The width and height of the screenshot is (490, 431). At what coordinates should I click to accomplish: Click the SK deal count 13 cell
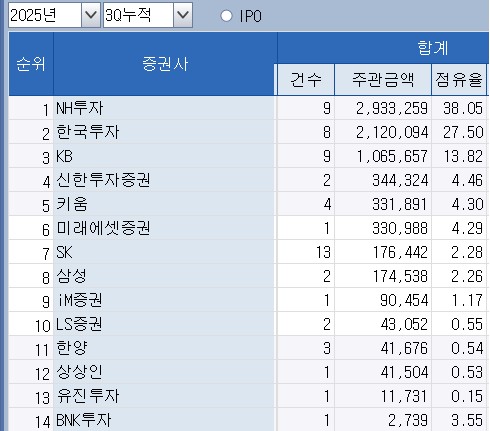tap(306, 252)
